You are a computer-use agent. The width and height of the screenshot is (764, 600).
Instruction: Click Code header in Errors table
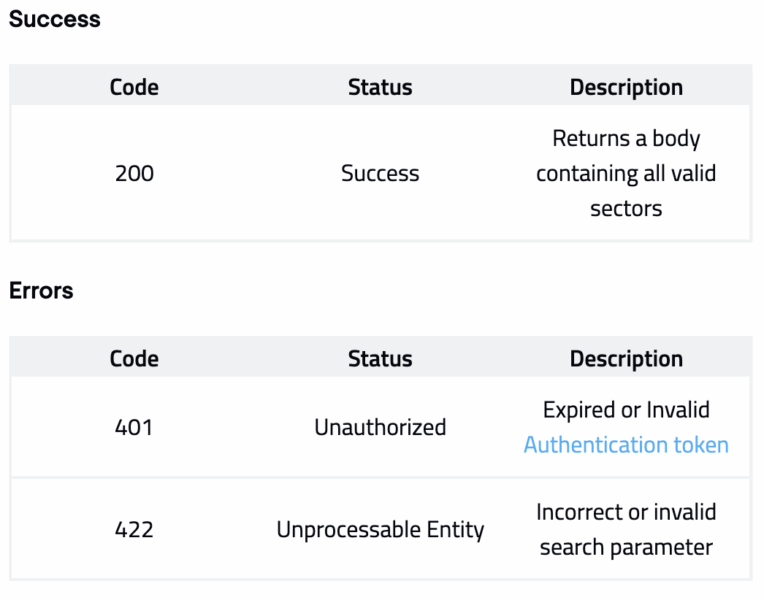tap(134, 359)
